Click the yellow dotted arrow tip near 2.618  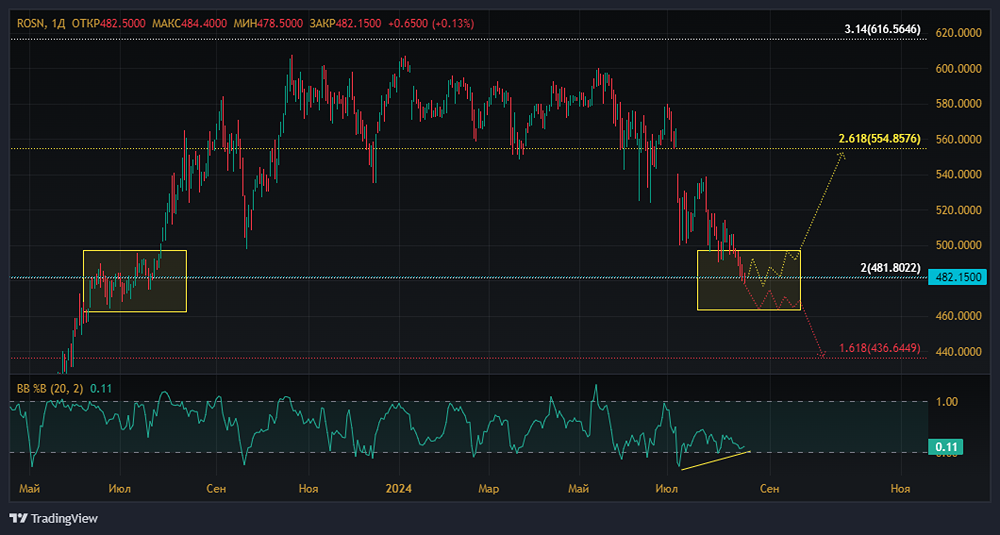click(x=842, y=154)
